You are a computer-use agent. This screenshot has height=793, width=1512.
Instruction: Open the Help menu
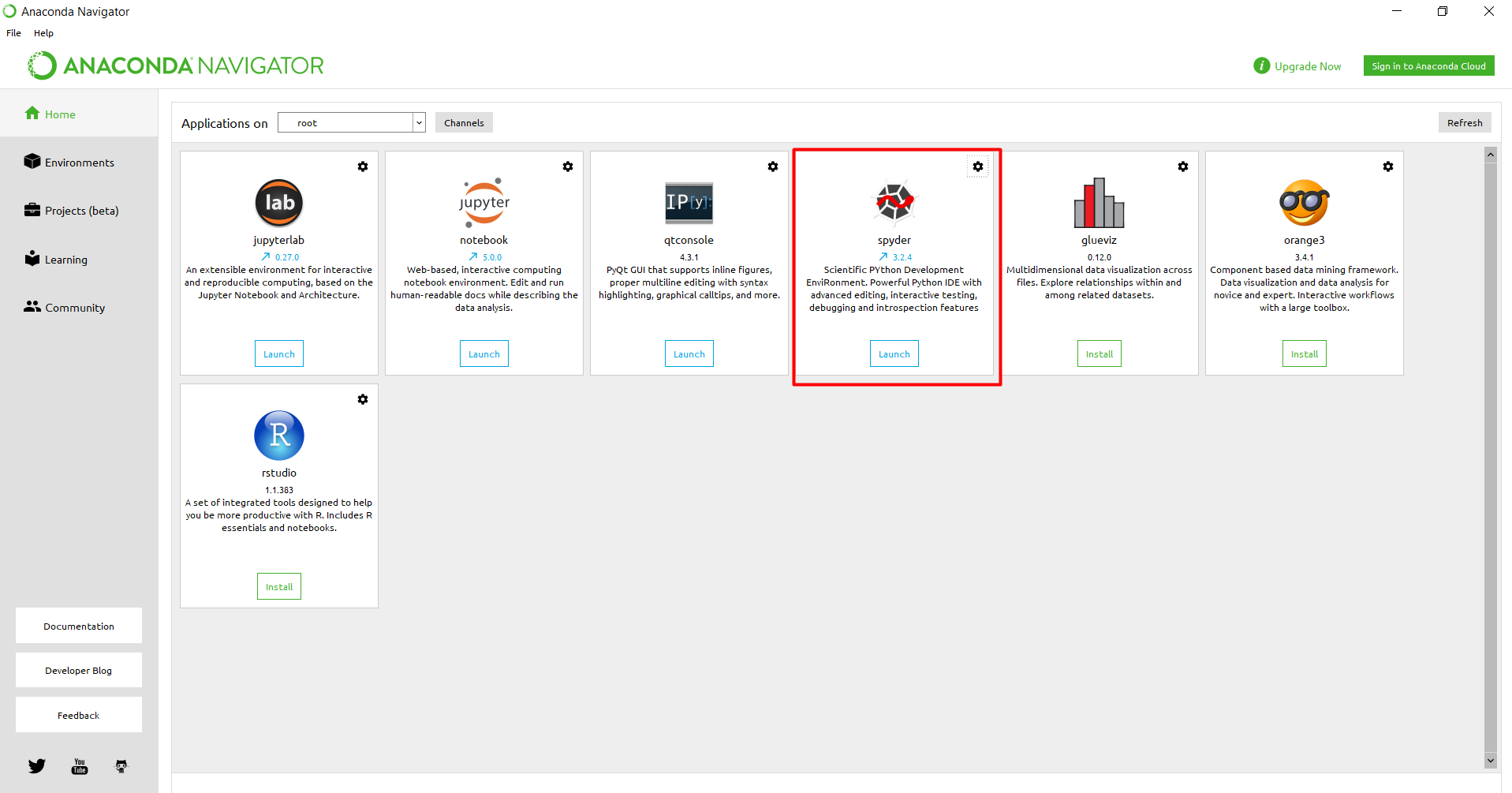tap(43, 33)
